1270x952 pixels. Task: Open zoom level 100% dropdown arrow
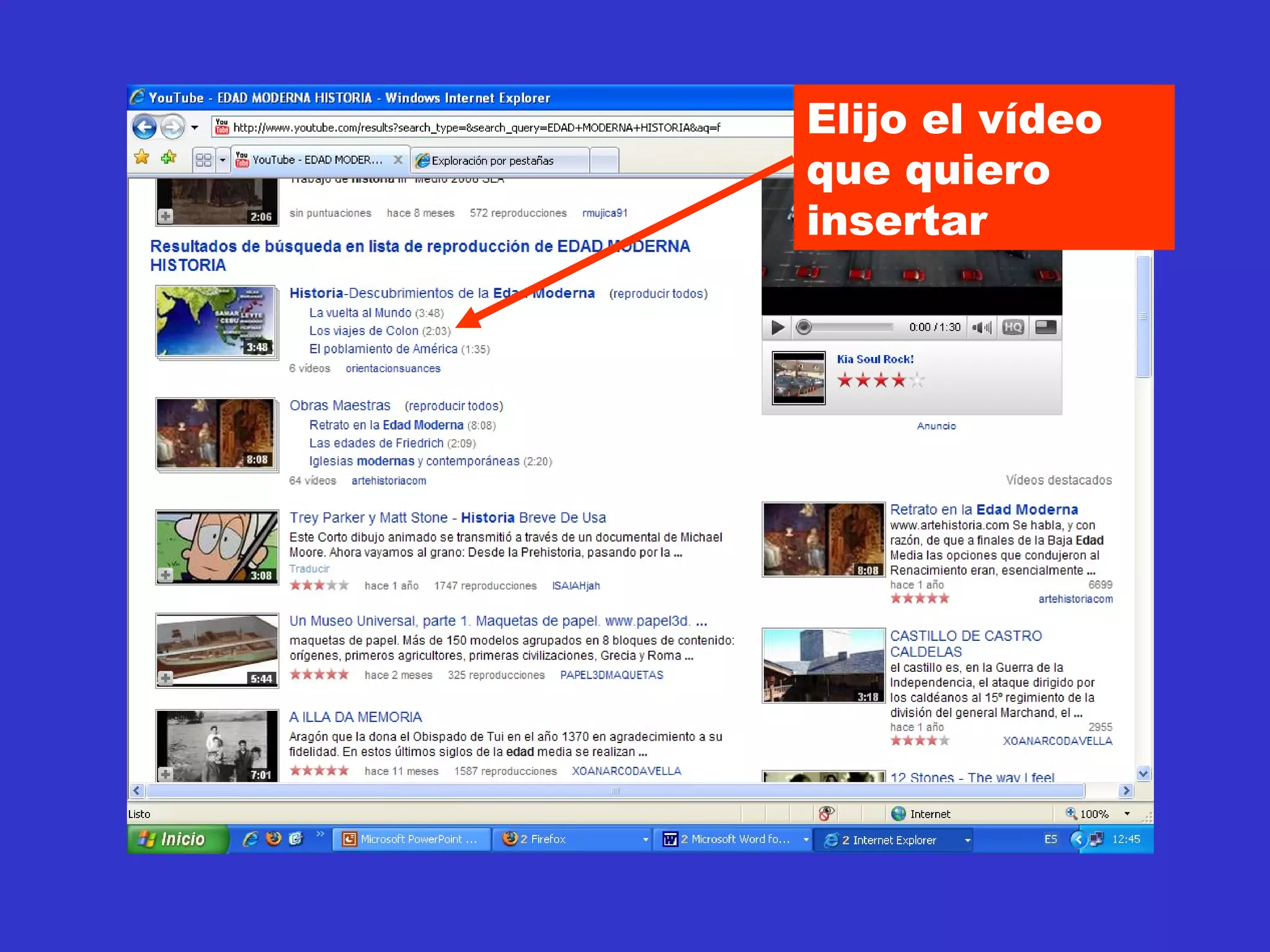[1127, 814]
